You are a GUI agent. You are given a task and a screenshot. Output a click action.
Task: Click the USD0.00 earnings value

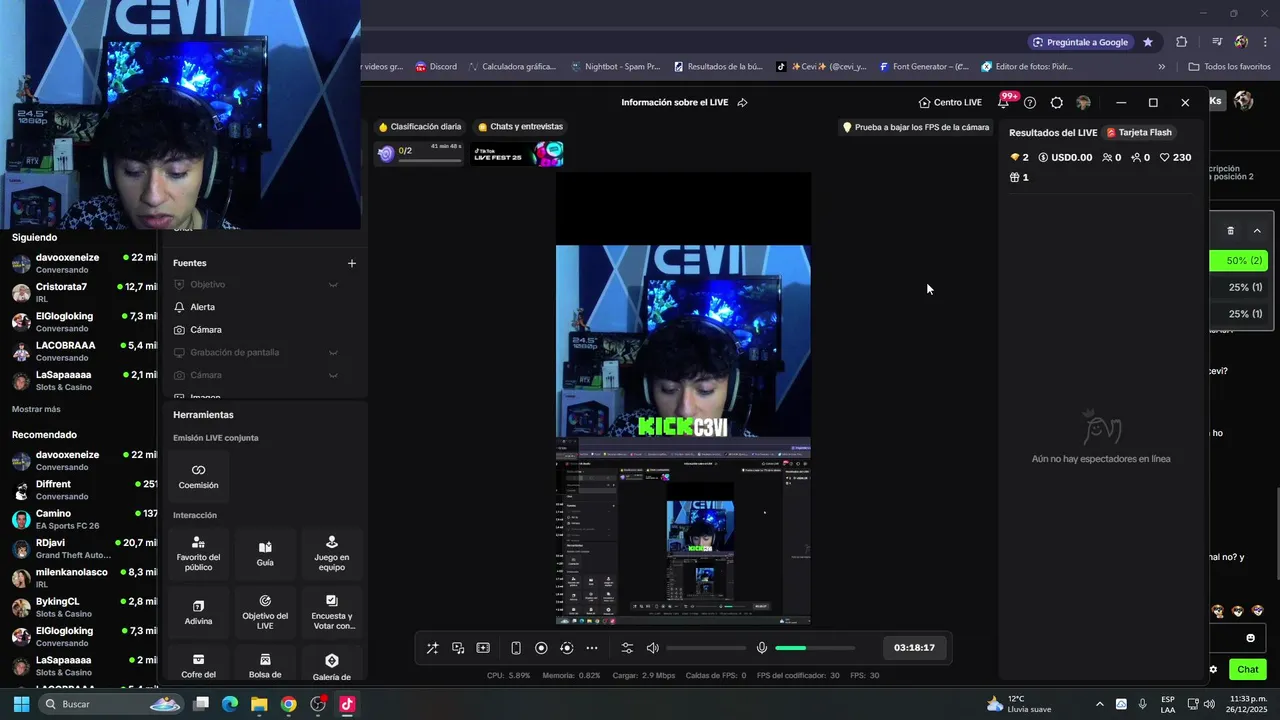(x=1065, y=157)
